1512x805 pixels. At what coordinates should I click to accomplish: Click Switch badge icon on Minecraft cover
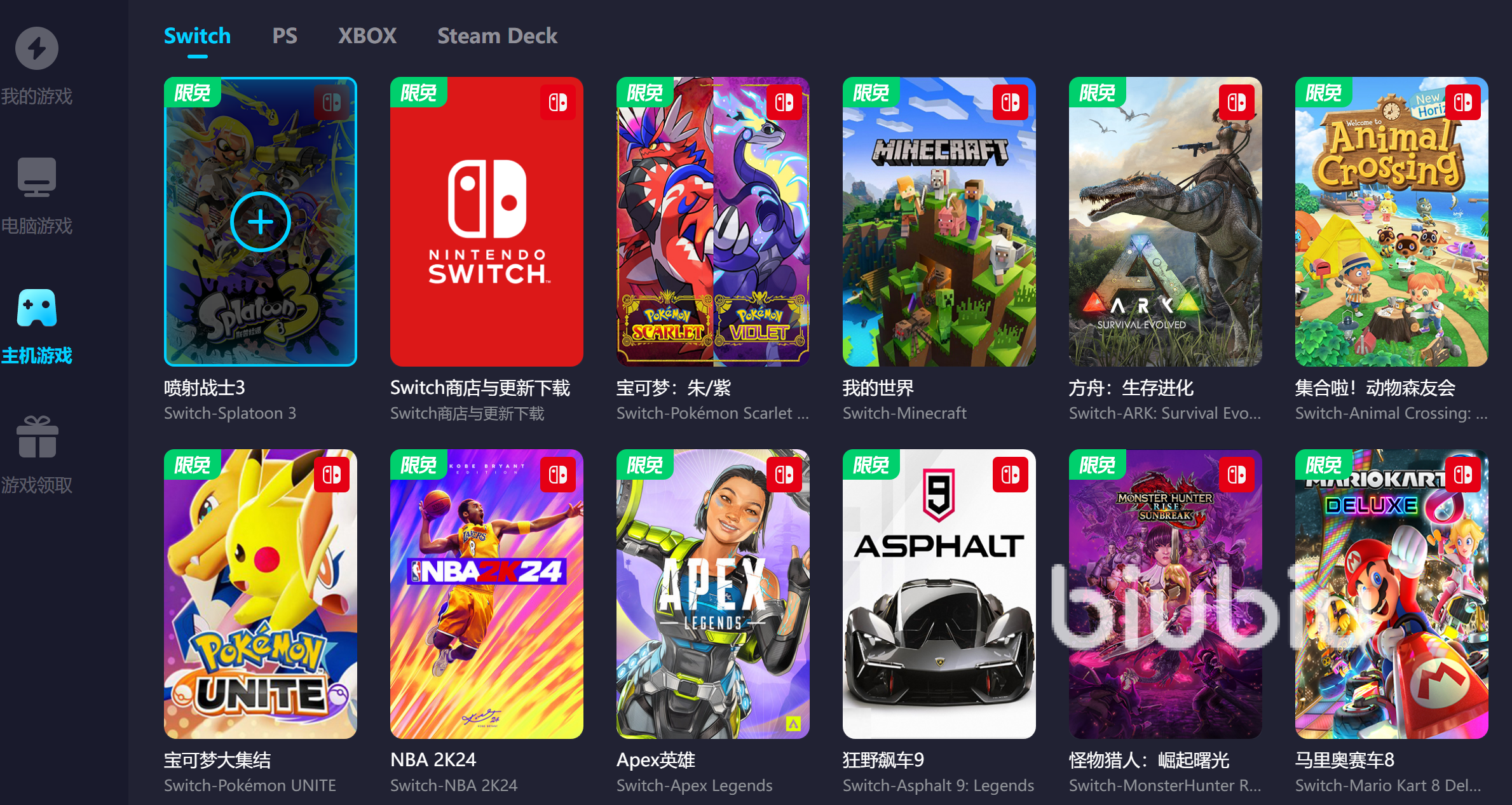pos(1011,102)
